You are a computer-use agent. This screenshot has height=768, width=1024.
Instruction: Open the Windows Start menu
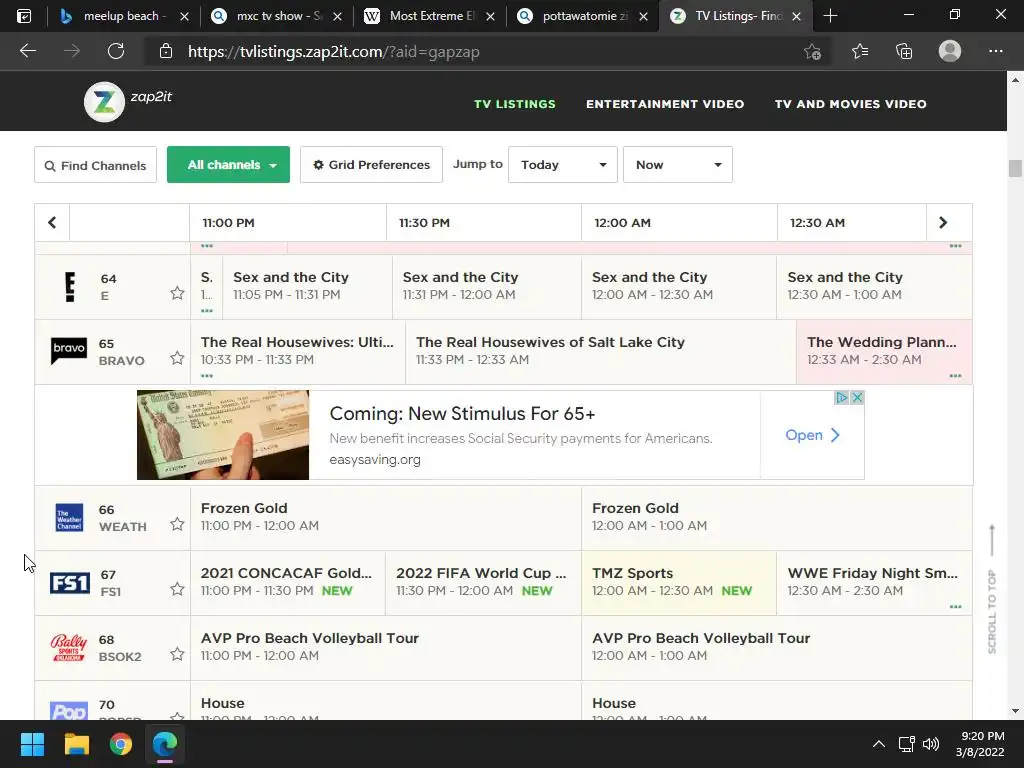pyautogui.click(x=32, y=744)
